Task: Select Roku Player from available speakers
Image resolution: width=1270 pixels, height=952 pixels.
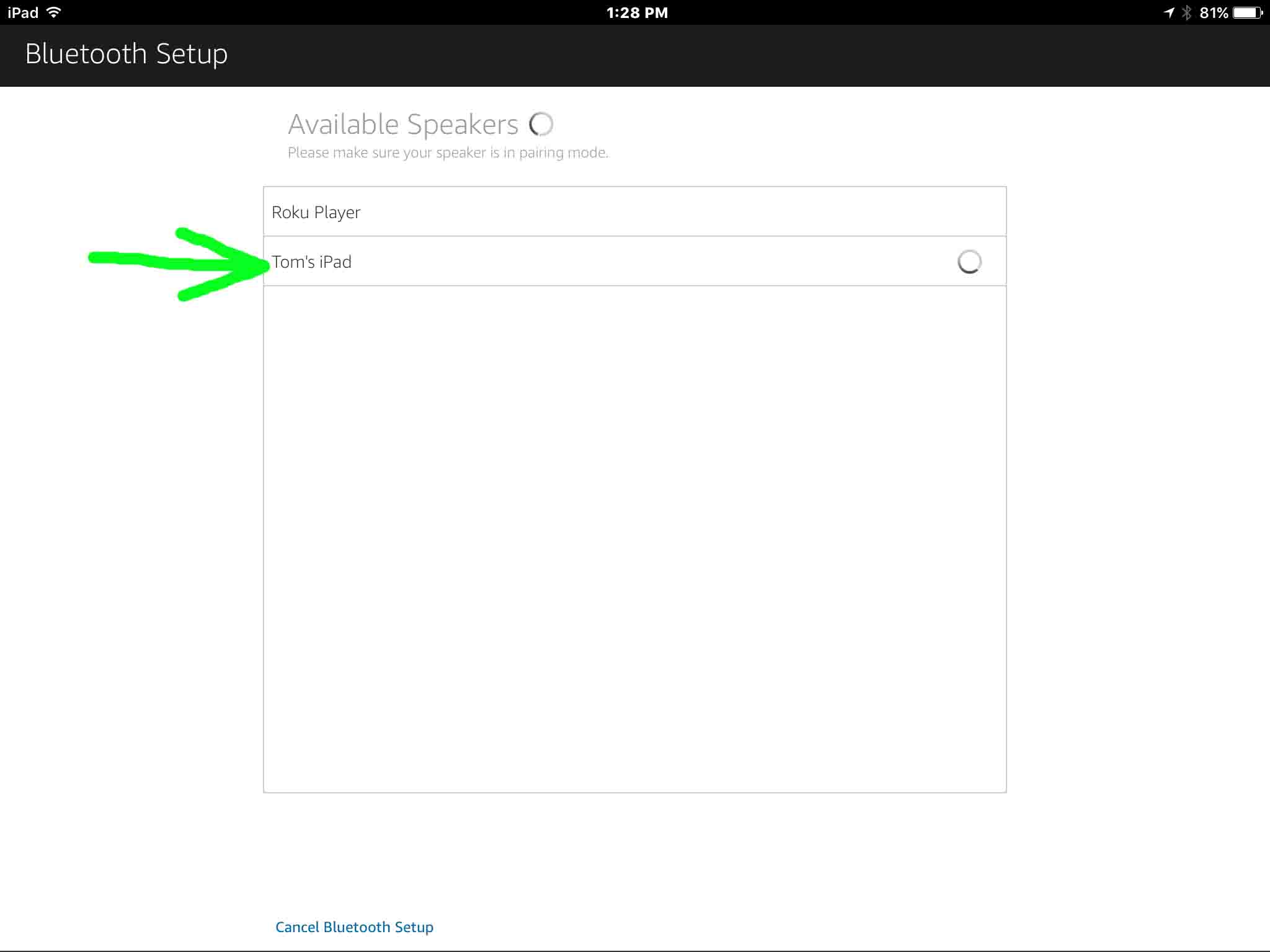Action: click(316, 212)
